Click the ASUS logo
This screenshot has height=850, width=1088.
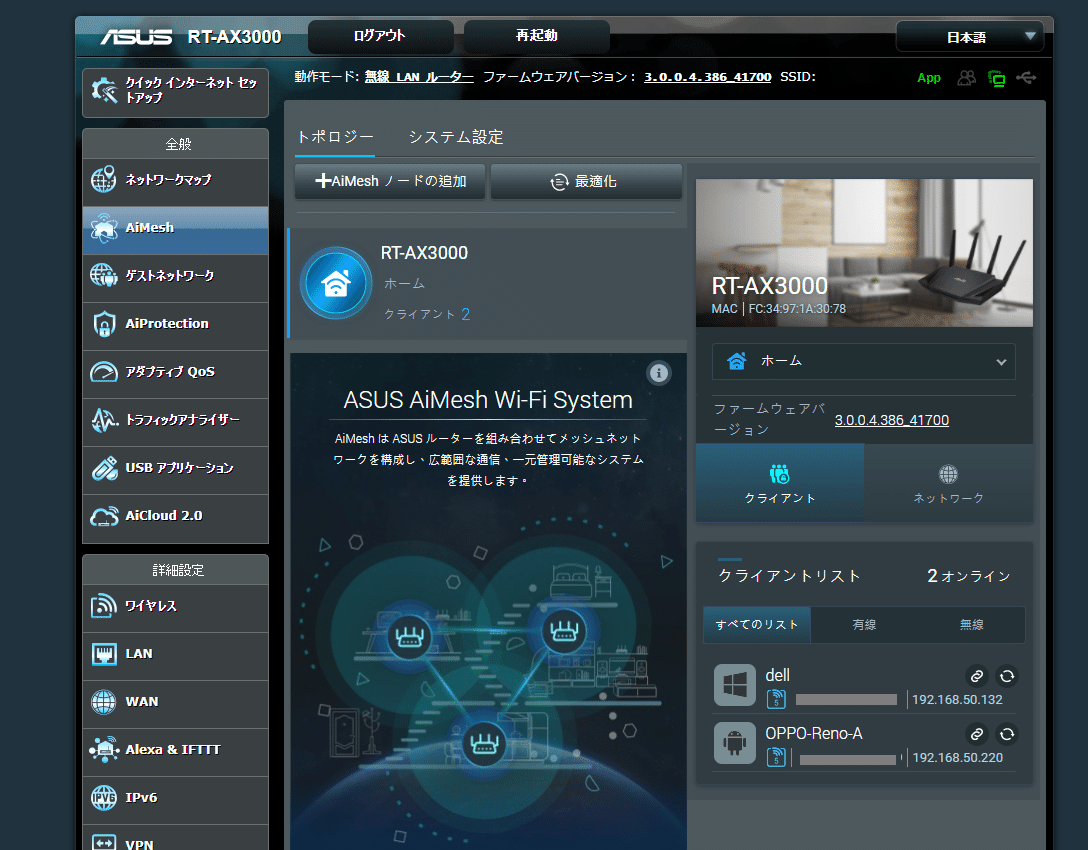(136, 37)
